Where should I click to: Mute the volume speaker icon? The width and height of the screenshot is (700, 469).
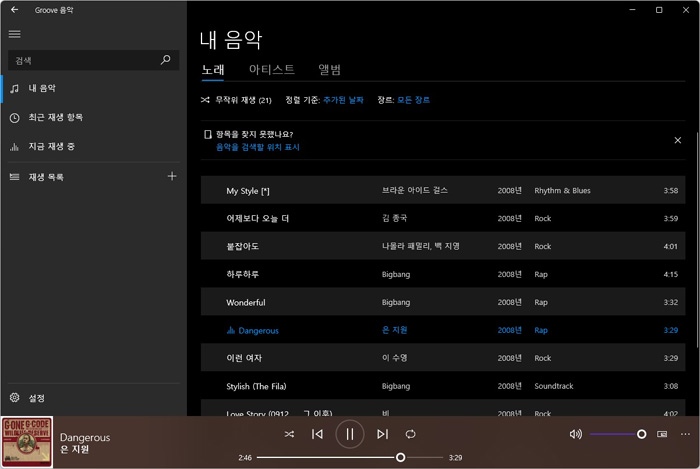coord(575,434)
